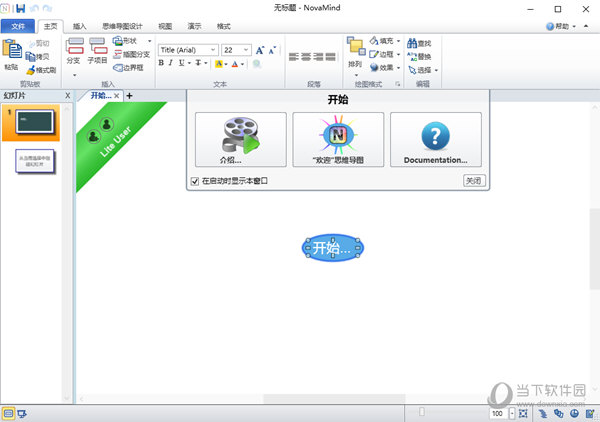Insert a branch with the 分支 icon
This screenshot has width=600, height=422.
74,46
